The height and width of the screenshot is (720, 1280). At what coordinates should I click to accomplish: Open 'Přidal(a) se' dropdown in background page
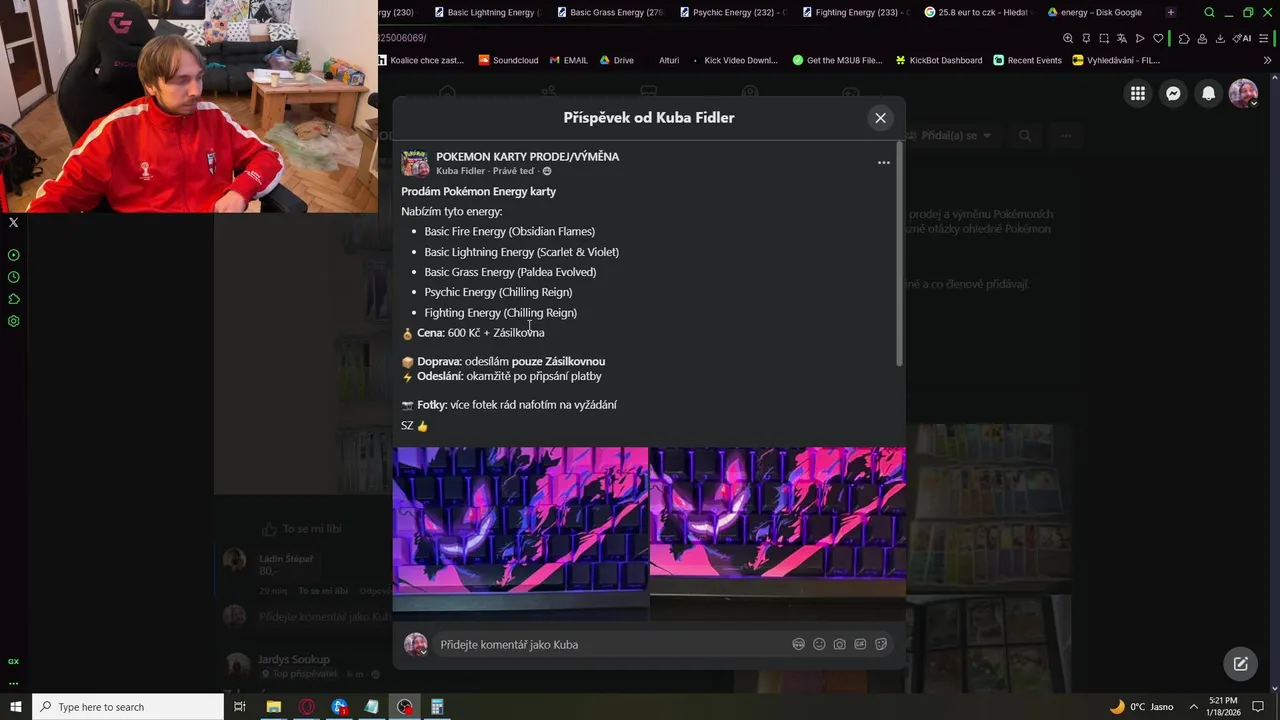point(948,135)
